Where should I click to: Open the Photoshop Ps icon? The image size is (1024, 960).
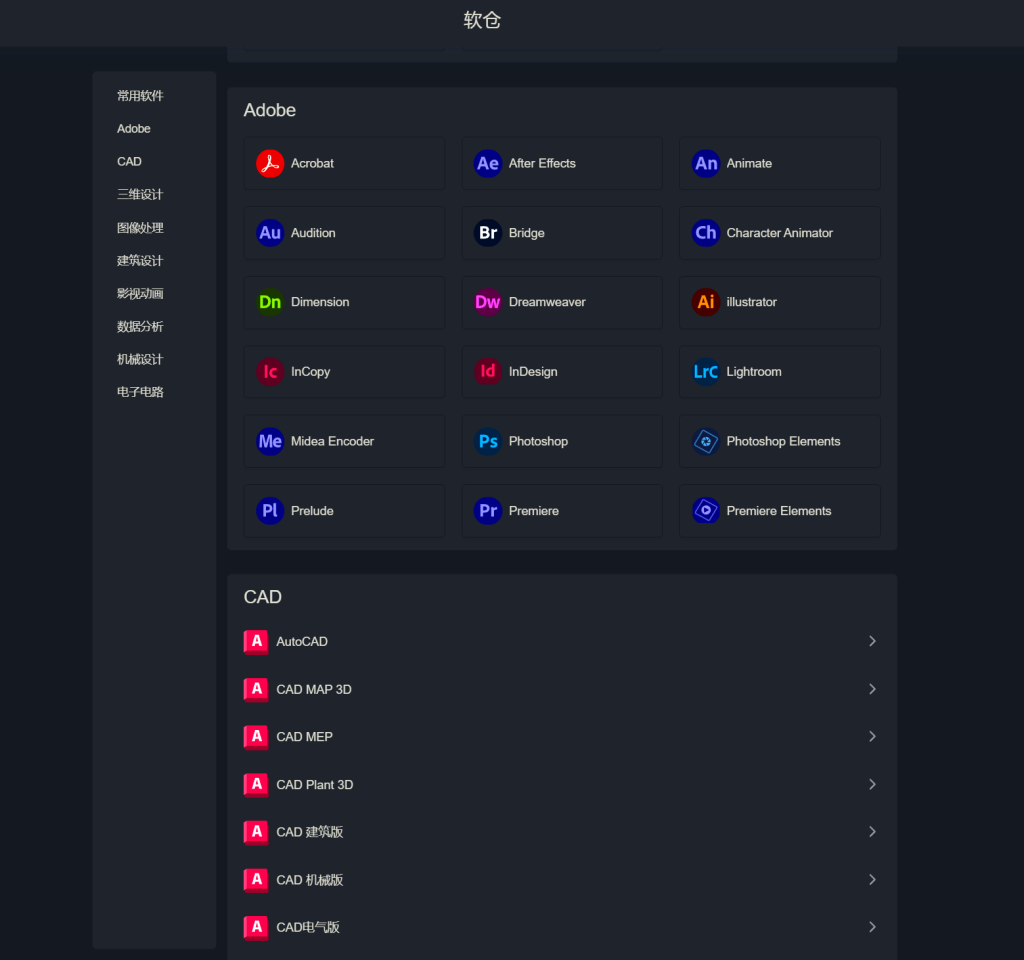[x=488, y=441]
